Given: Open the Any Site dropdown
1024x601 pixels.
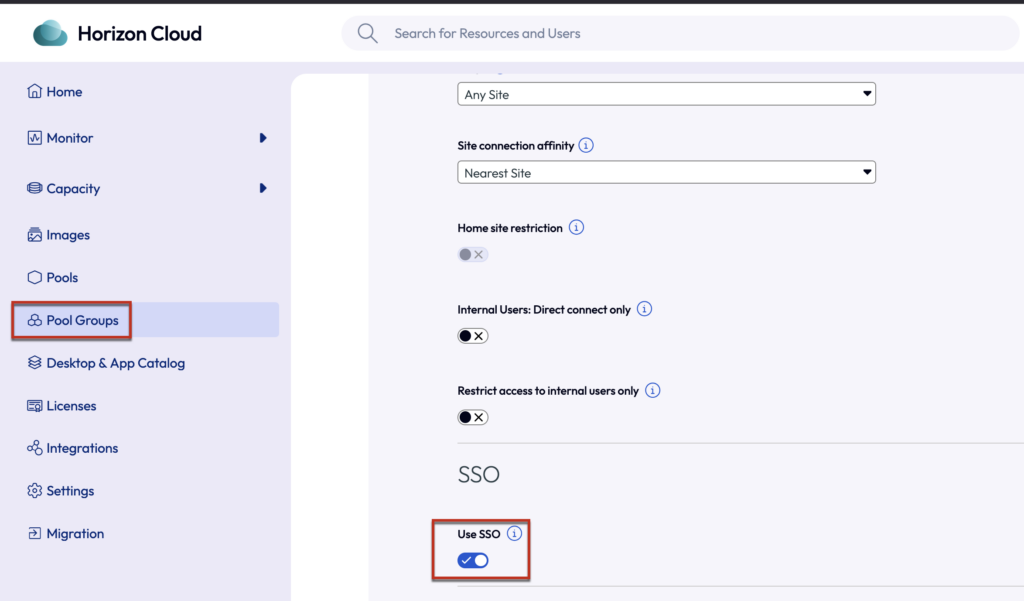Looking at the screenshot, I should click(666, 95).
